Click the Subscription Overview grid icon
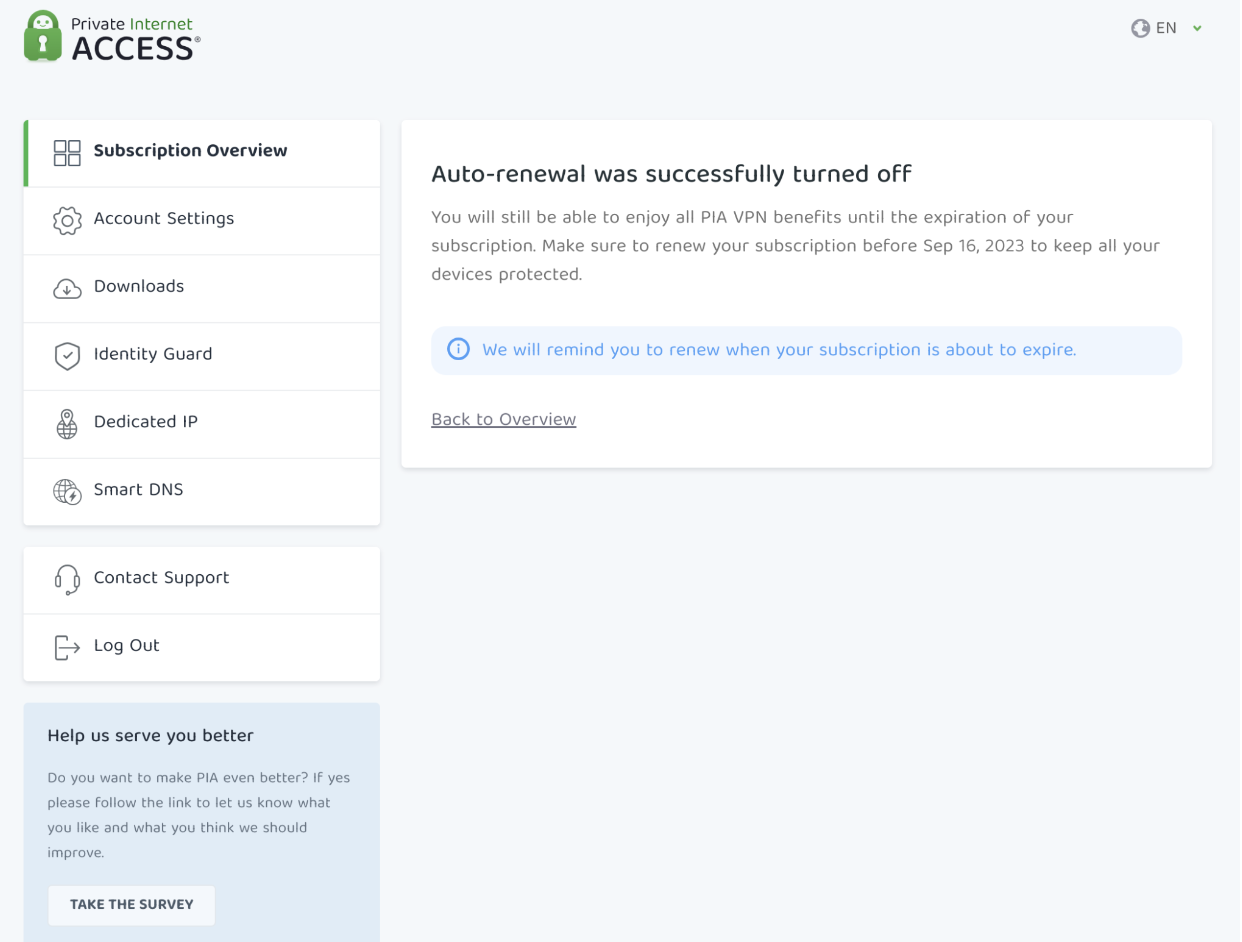1242x942 pixels. tap(67, 153)
